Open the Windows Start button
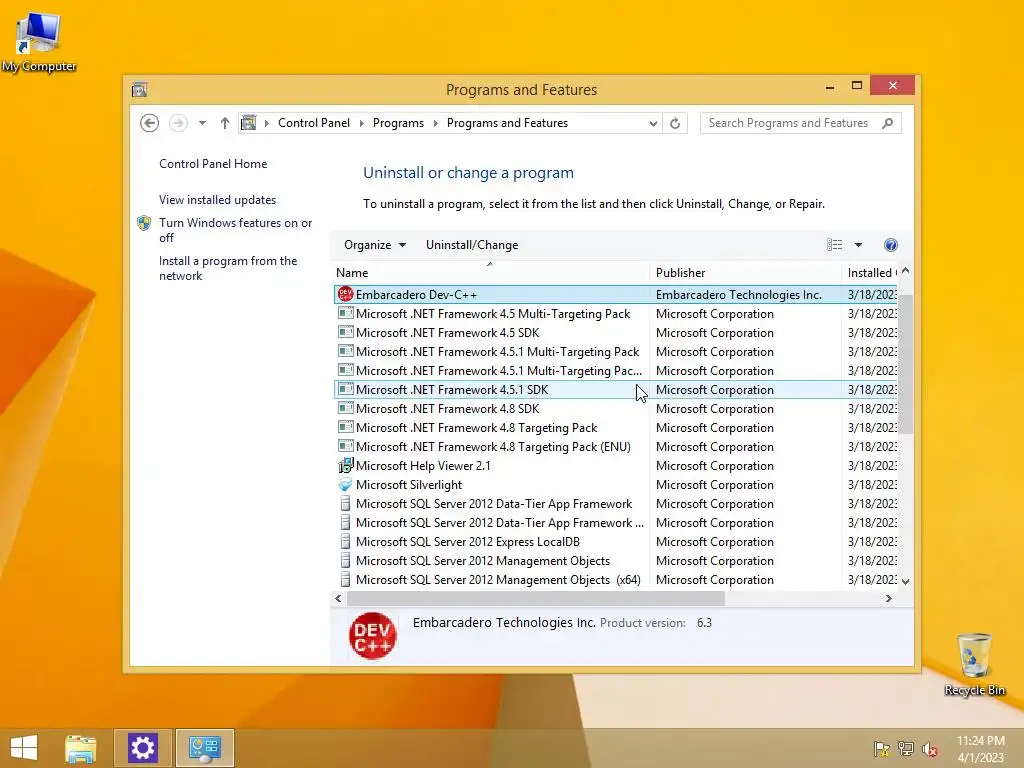The width and height of the screenshot is (1024, 768). [x=24, y=748]
